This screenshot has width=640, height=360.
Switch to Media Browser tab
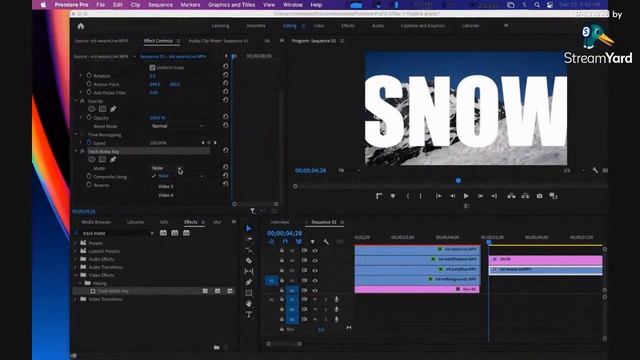click(96, 222)
